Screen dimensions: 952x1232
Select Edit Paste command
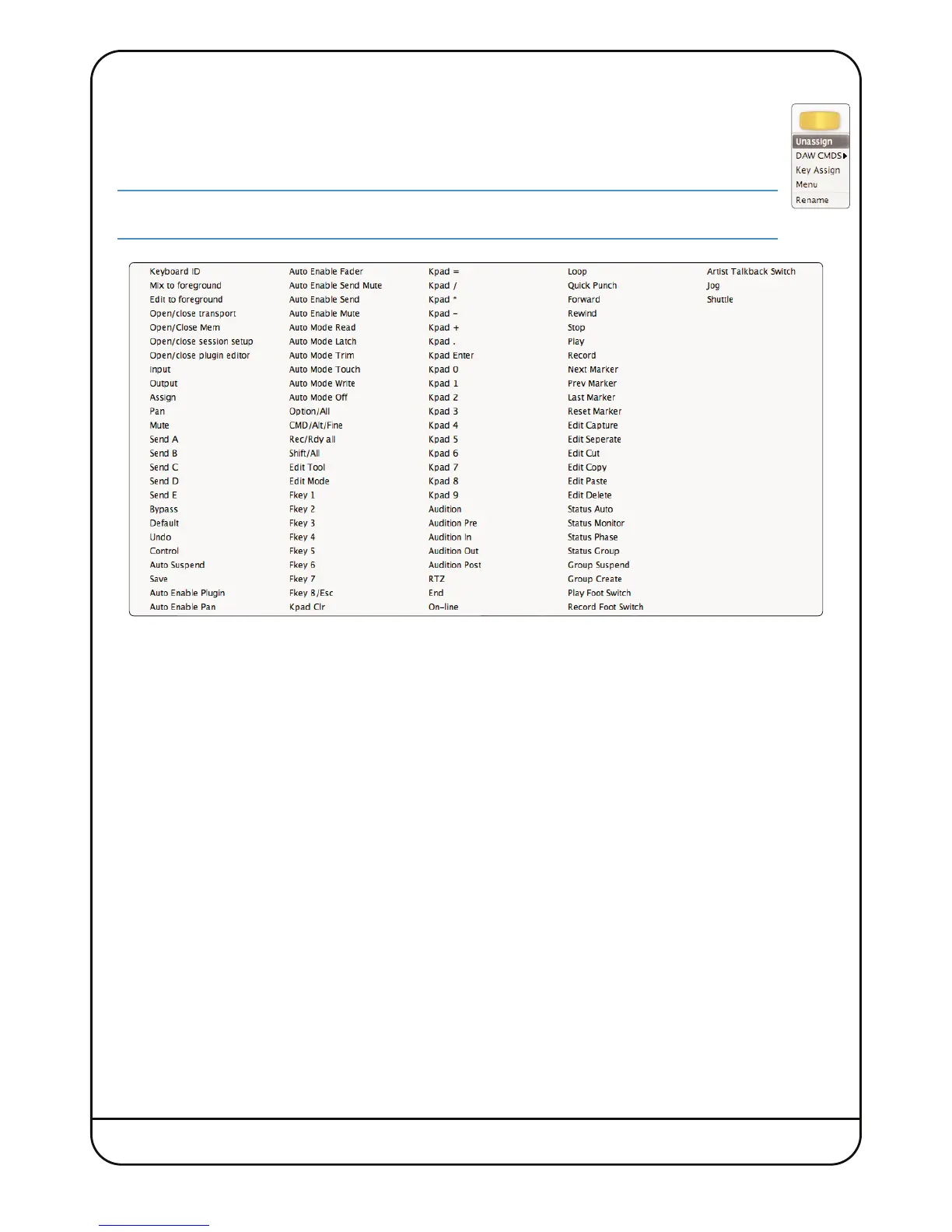pos(587,481)
